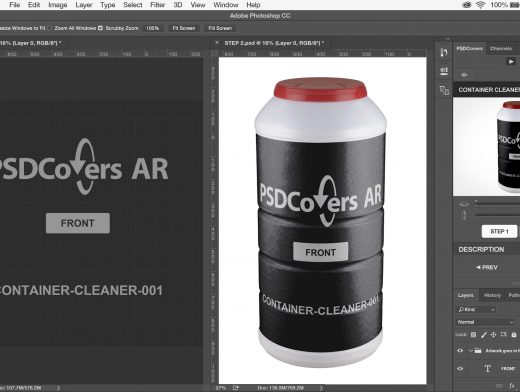Click the Fit Screen button
Screen dimensions: 520x392
click(184, 28)
